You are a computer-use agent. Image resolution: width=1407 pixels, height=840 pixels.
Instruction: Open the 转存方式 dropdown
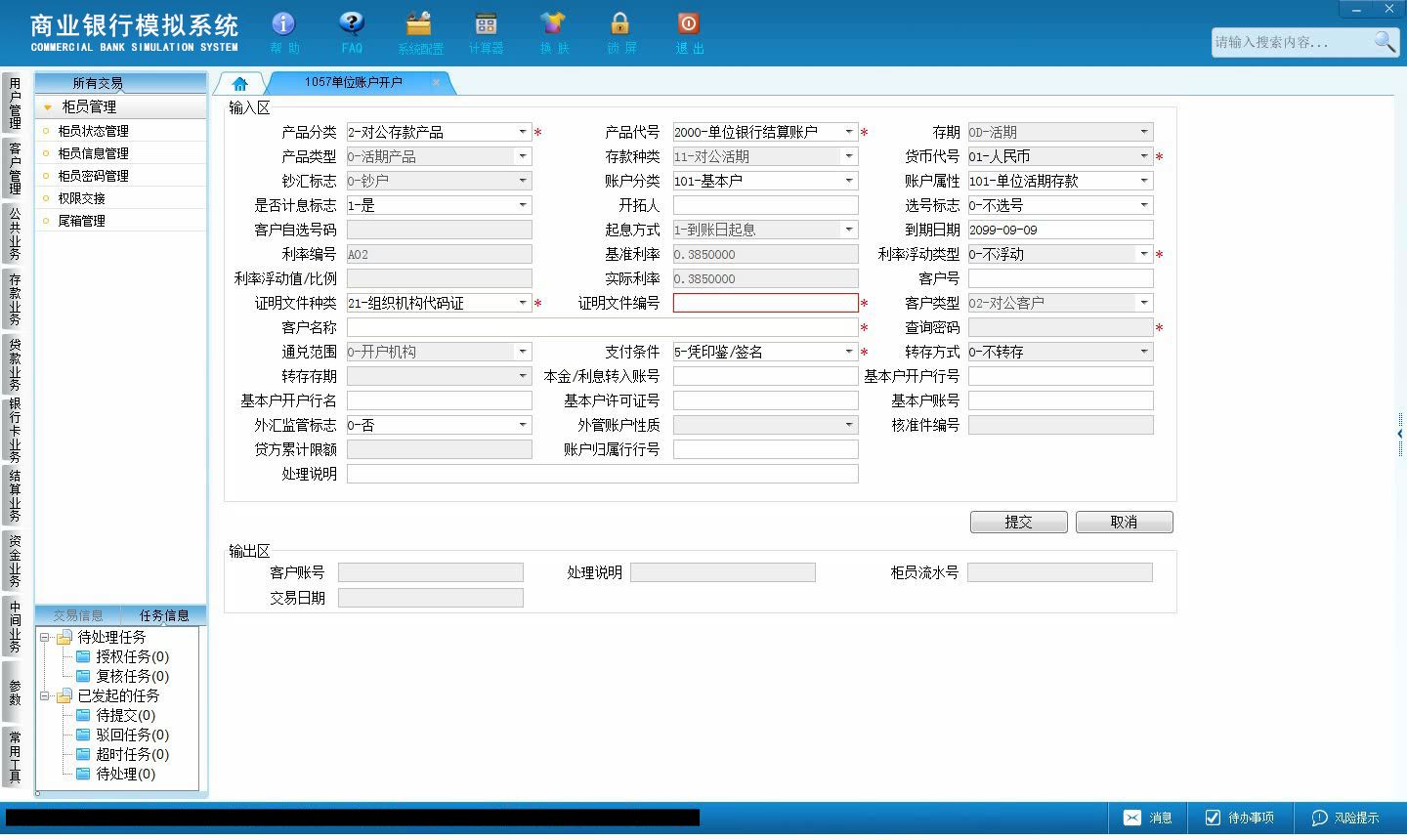(x=1144, y=352)
